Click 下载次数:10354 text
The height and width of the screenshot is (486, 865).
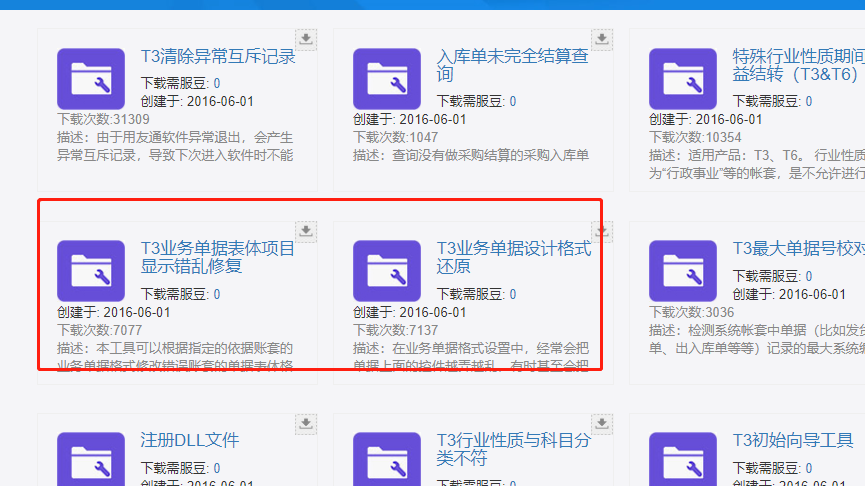click(x=695, y=137)
